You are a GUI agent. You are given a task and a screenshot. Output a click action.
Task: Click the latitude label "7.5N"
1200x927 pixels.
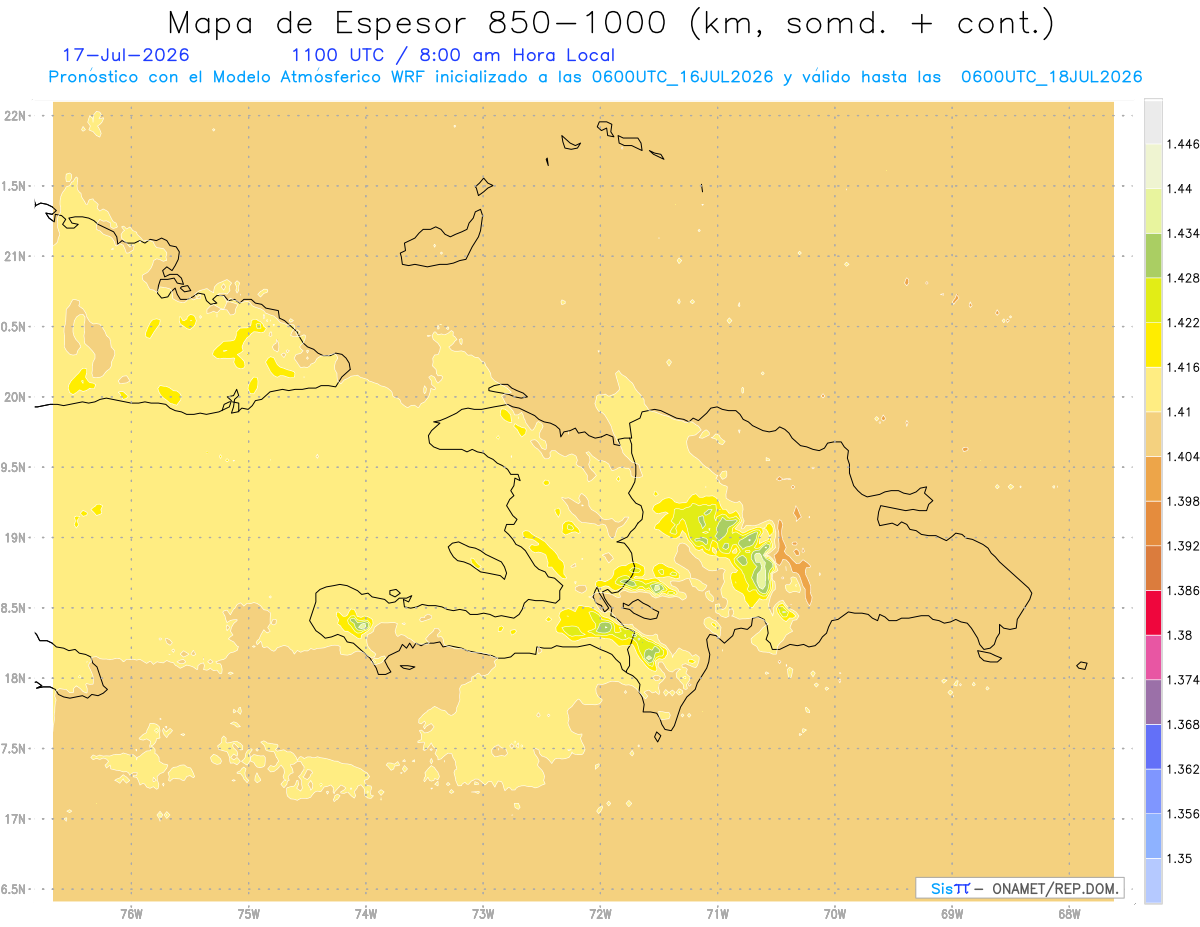15,749
